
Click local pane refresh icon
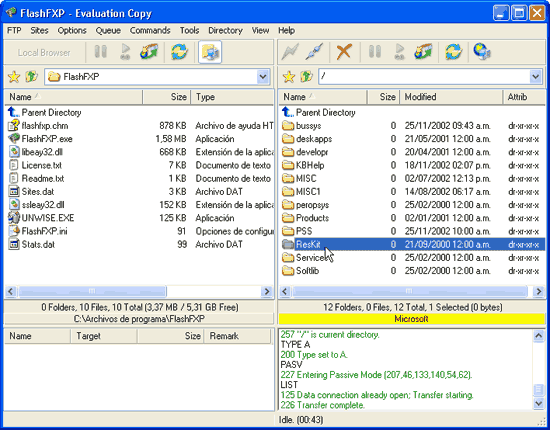179,52
